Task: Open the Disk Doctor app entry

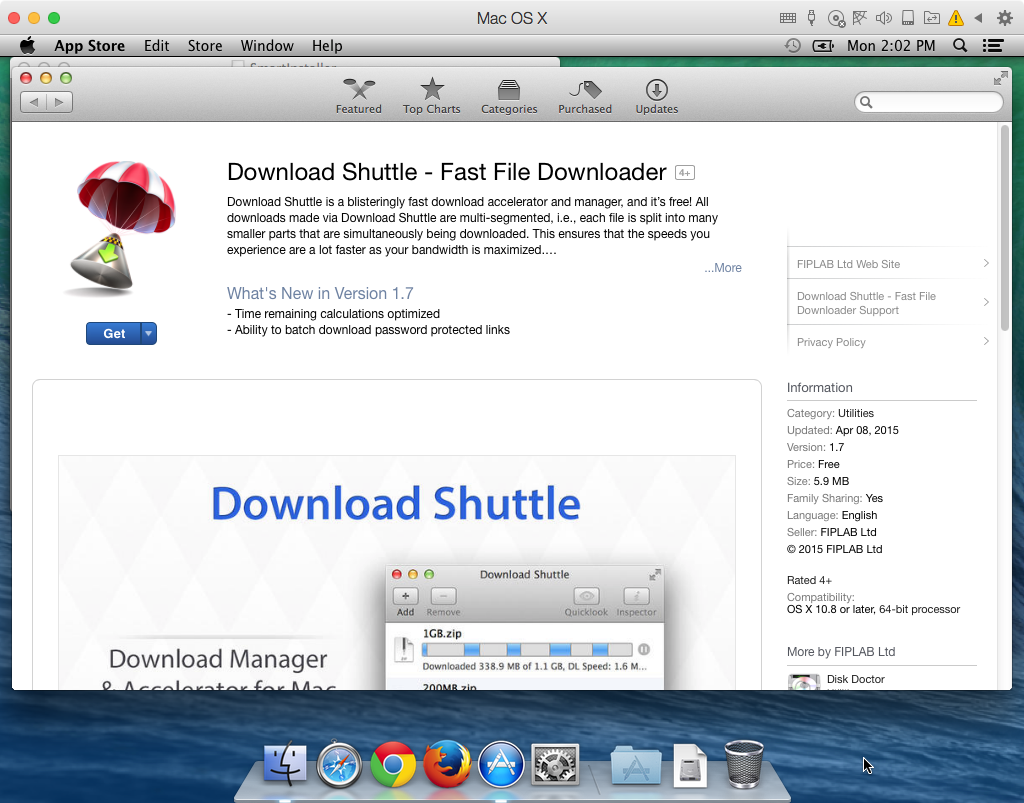Action: [856, 679]
